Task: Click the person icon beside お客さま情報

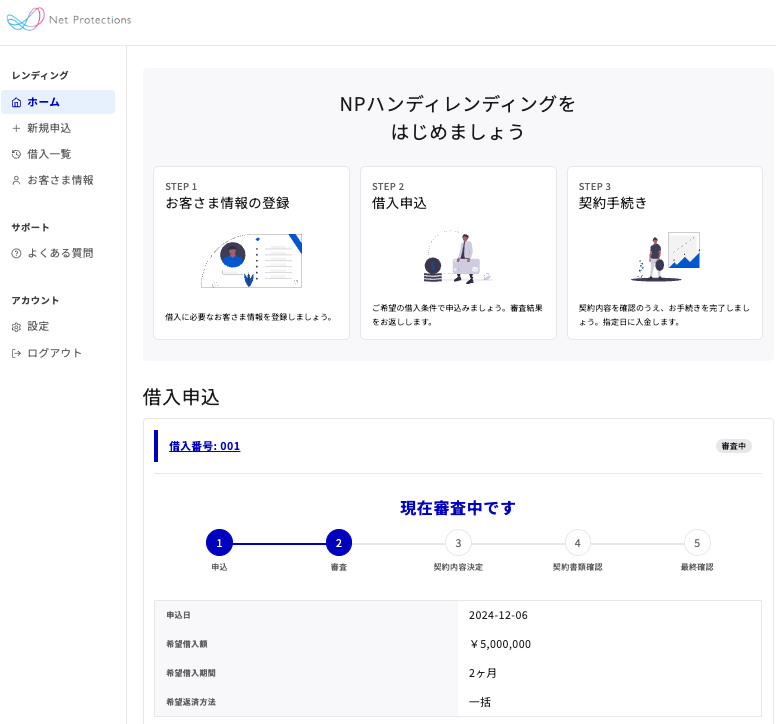Action: tap(16, 180)
